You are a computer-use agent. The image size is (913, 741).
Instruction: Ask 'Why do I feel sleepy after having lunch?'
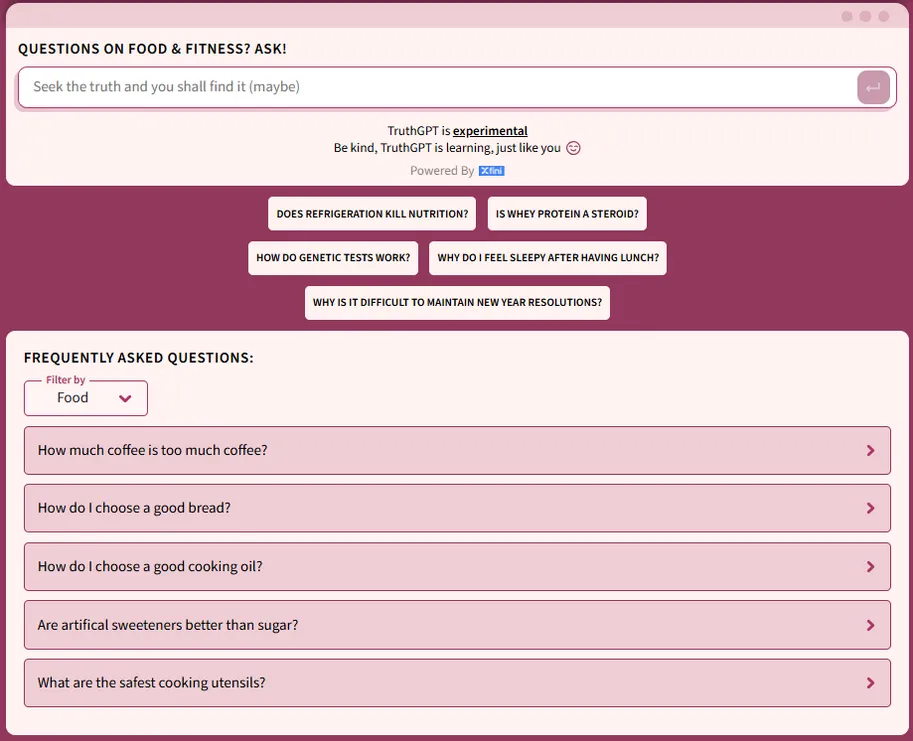coord(548,258)
